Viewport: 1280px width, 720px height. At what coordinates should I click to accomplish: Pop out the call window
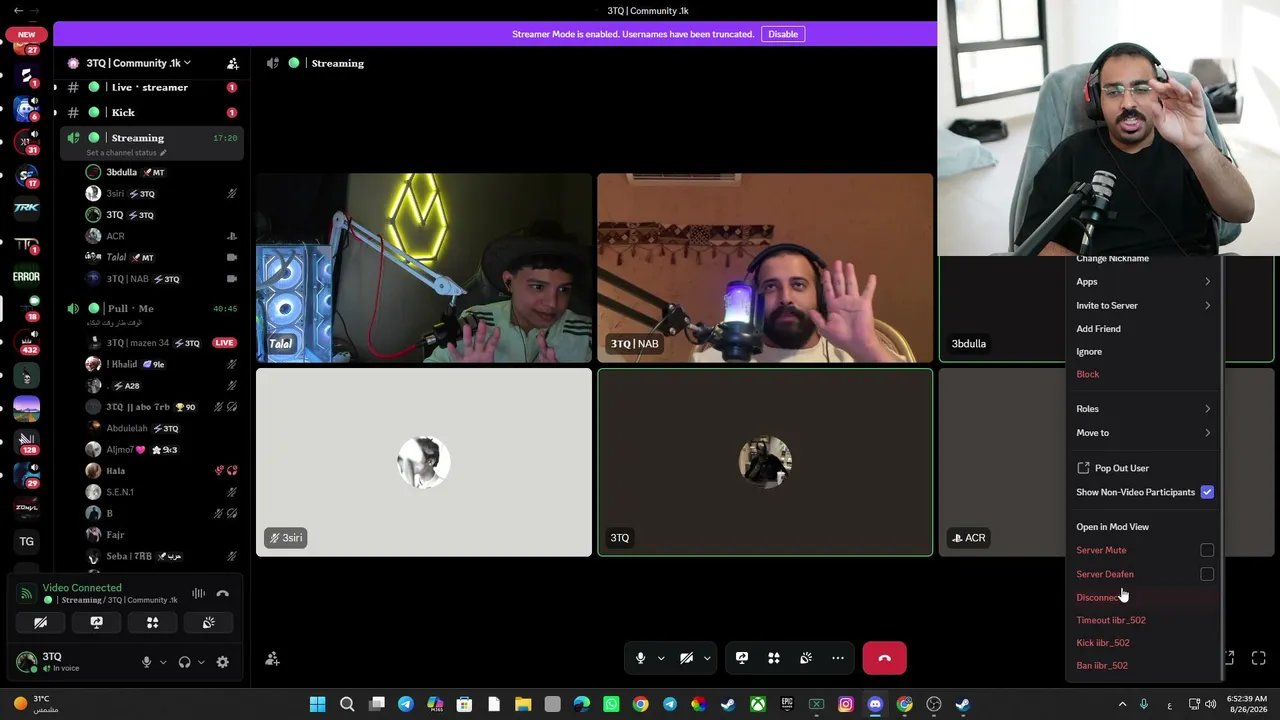click(x=1229, y=658)
